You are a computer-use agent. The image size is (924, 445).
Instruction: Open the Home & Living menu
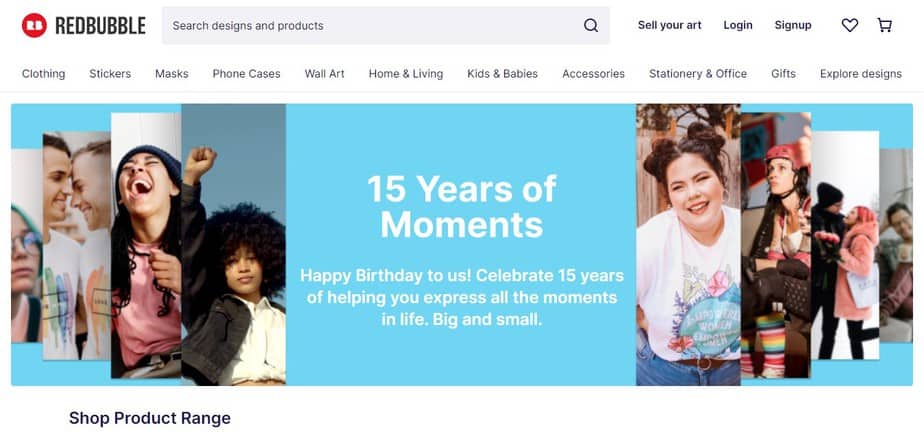(406, 73)
